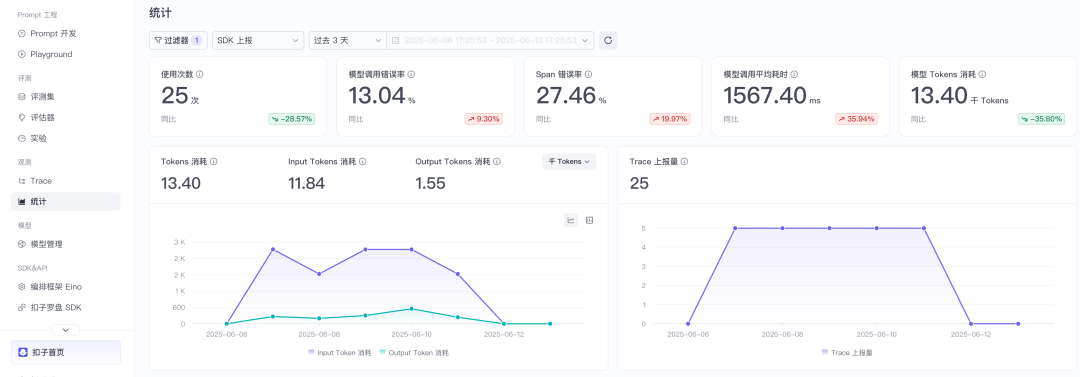Expand the sidebar with the down chevron

66,330
